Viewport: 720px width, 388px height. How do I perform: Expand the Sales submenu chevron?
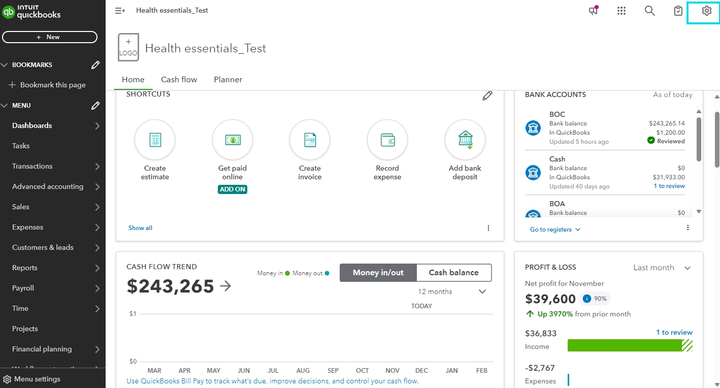pos(97,207)
